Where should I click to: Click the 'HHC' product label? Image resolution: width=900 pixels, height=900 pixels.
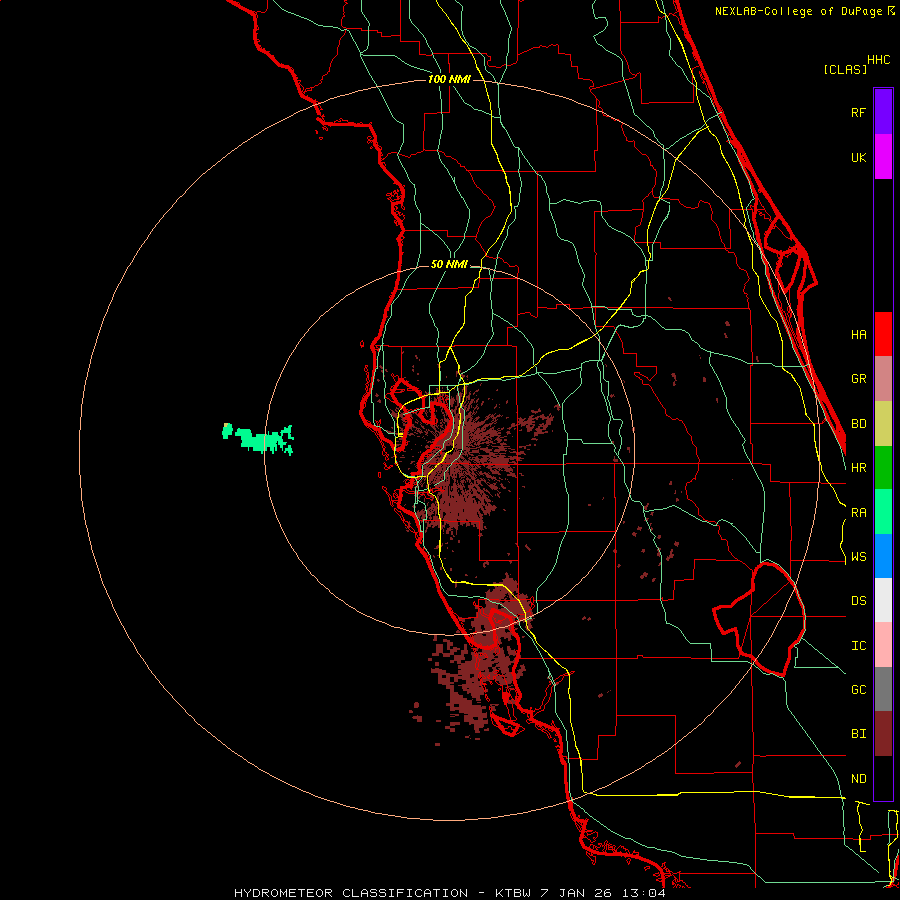pos(878,60)
